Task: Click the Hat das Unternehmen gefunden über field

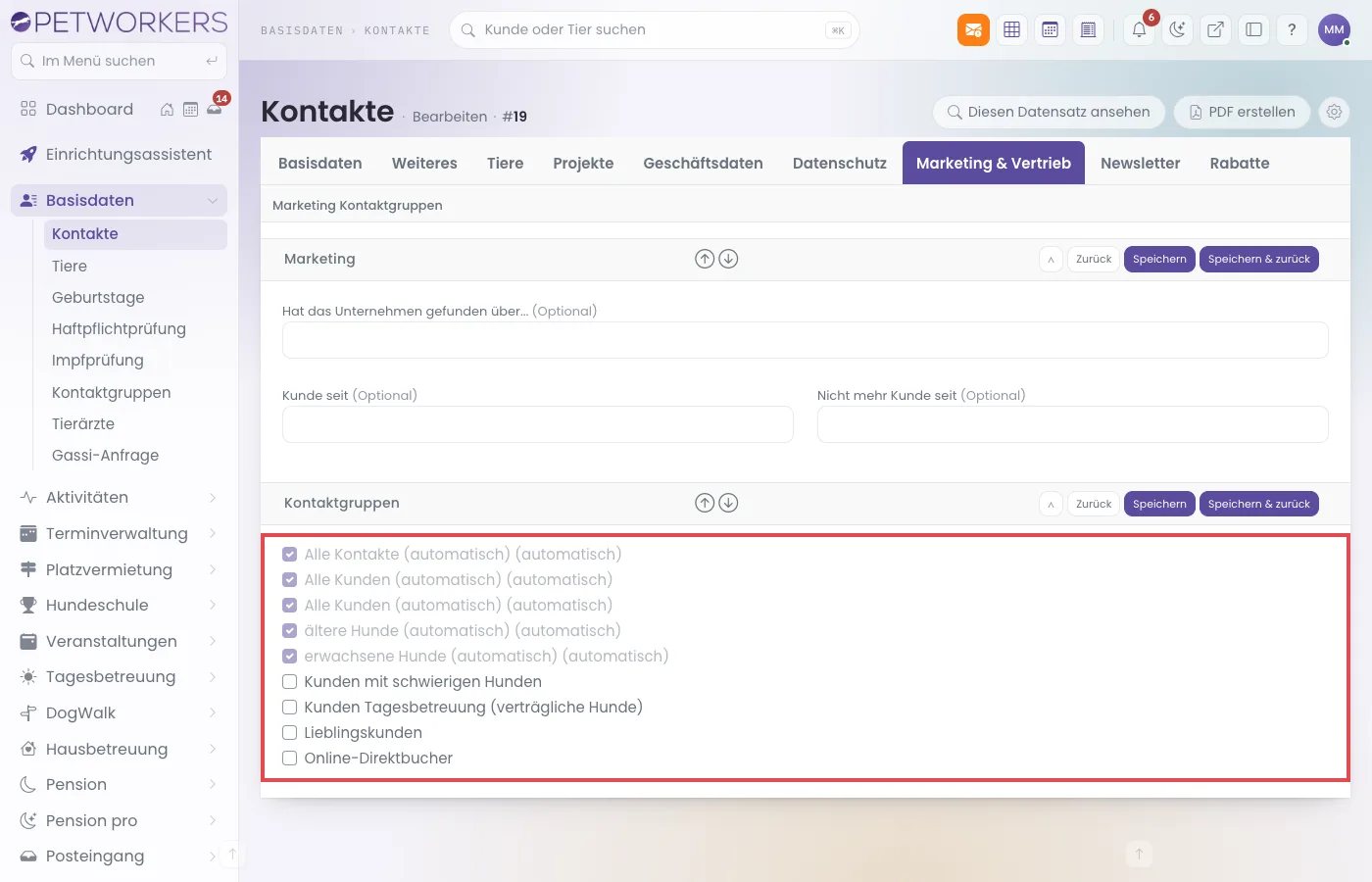Action: 805,340
